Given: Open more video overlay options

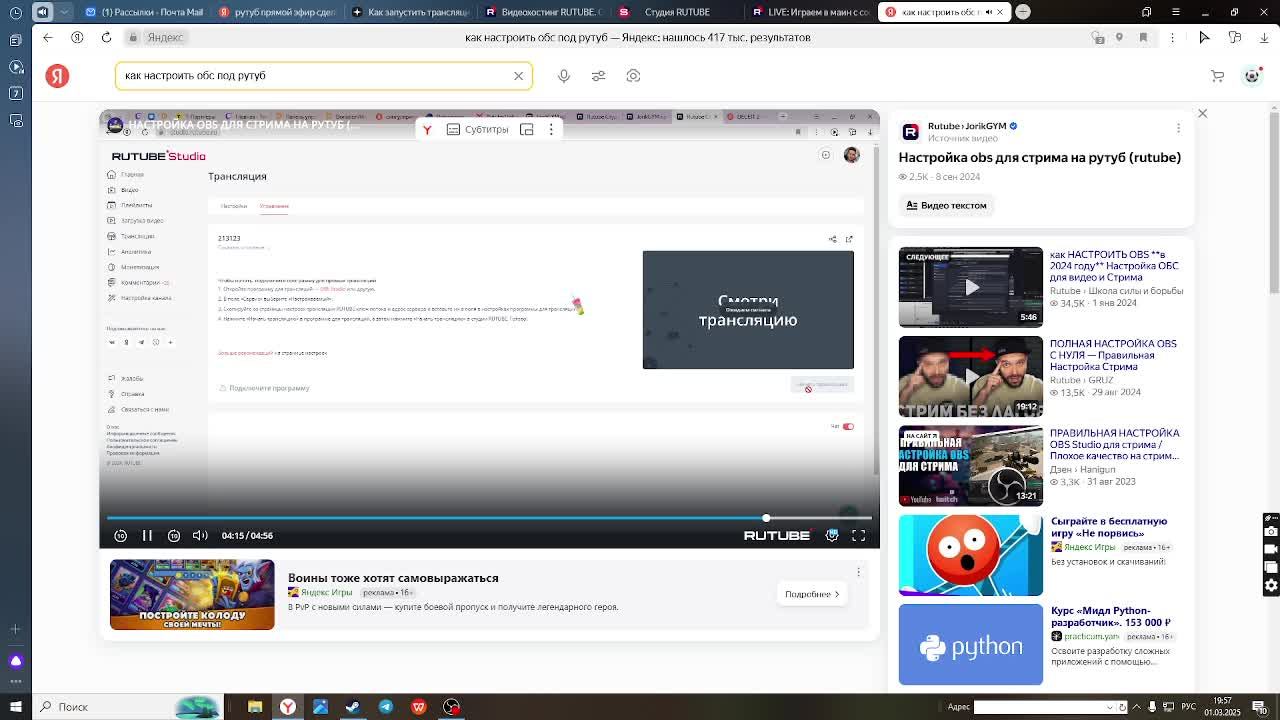Looking at the screenshot, I should (x=551, y=129).
